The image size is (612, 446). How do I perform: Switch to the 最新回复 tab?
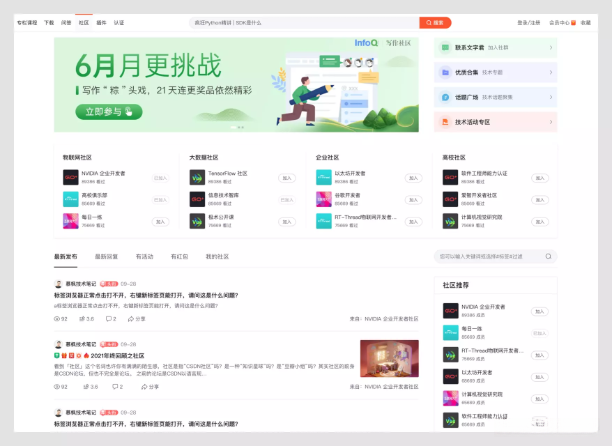[107, 256]
